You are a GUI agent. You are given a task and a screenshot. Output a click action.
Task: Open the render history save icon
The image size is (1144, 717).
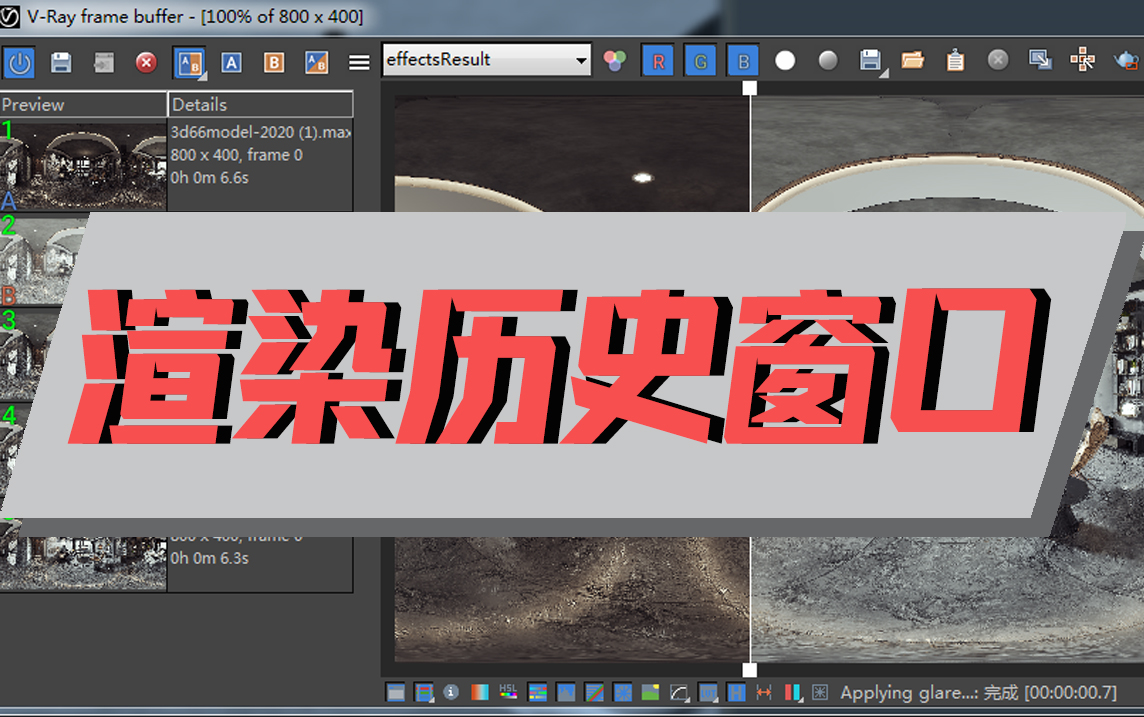pyautogui.click(x=60, y=62)
